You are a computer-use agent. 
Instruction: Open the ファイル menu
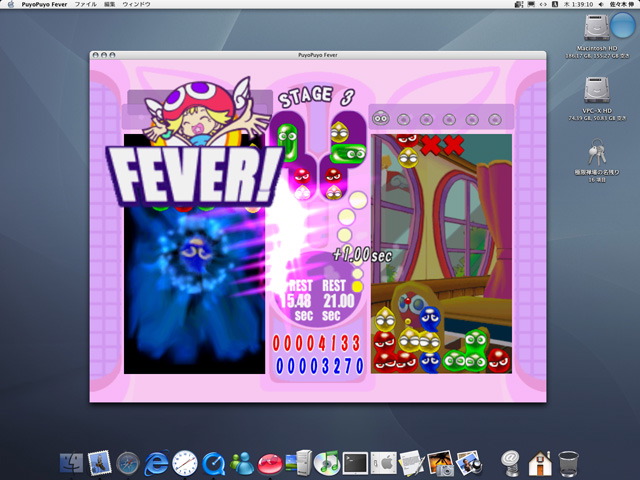pos(85,4)
